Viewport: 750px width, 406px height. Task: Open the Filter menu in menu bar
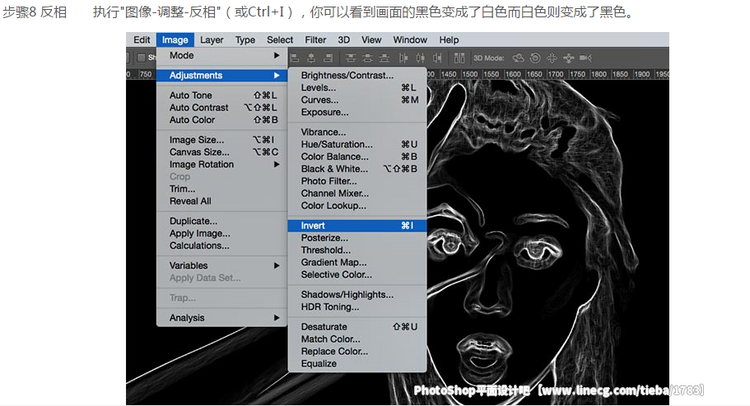click(x=315, y=40)
